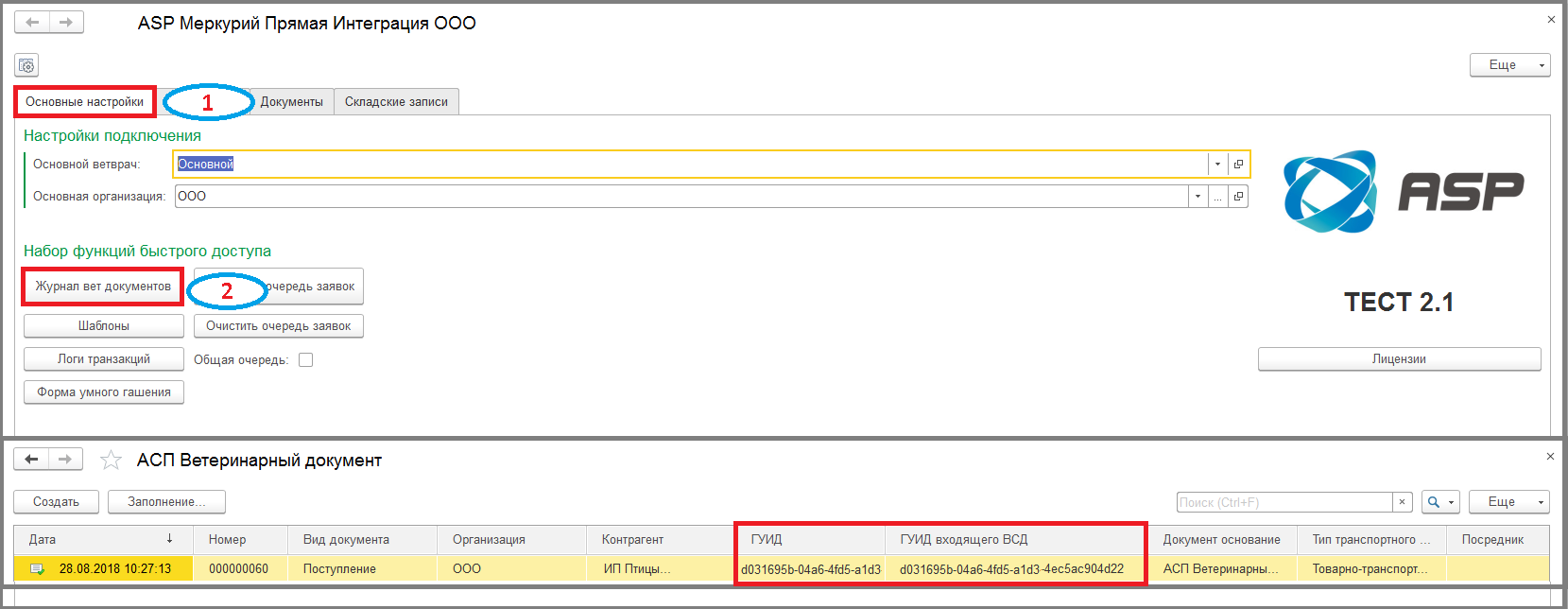Click Номер column header
1568x609 pixels.
tap(241, 539)
